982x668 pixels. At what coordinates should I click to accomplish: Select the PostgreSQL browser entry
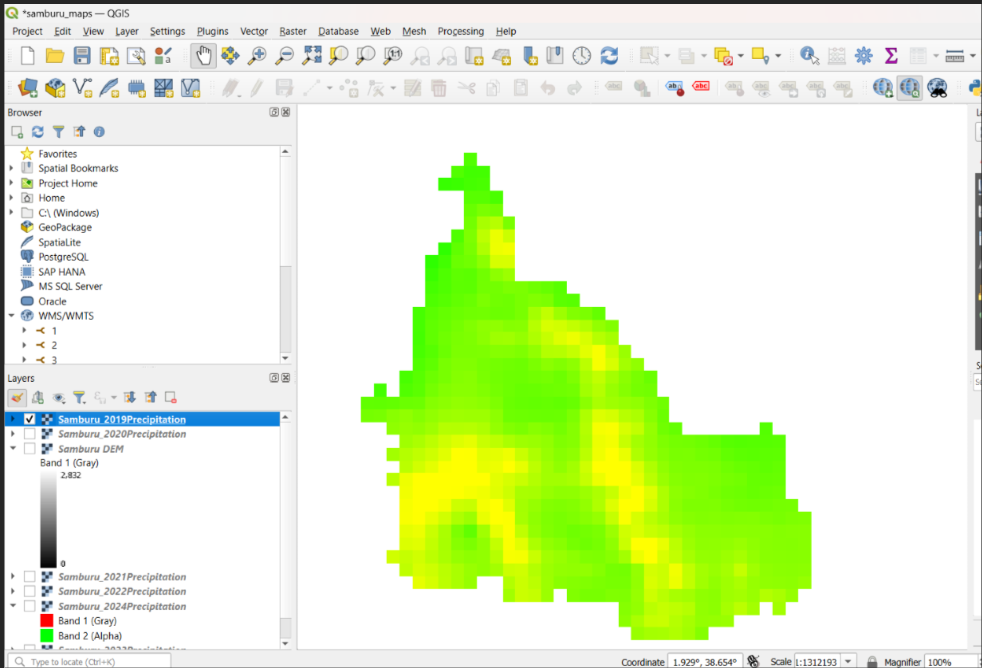click(63, 257)
